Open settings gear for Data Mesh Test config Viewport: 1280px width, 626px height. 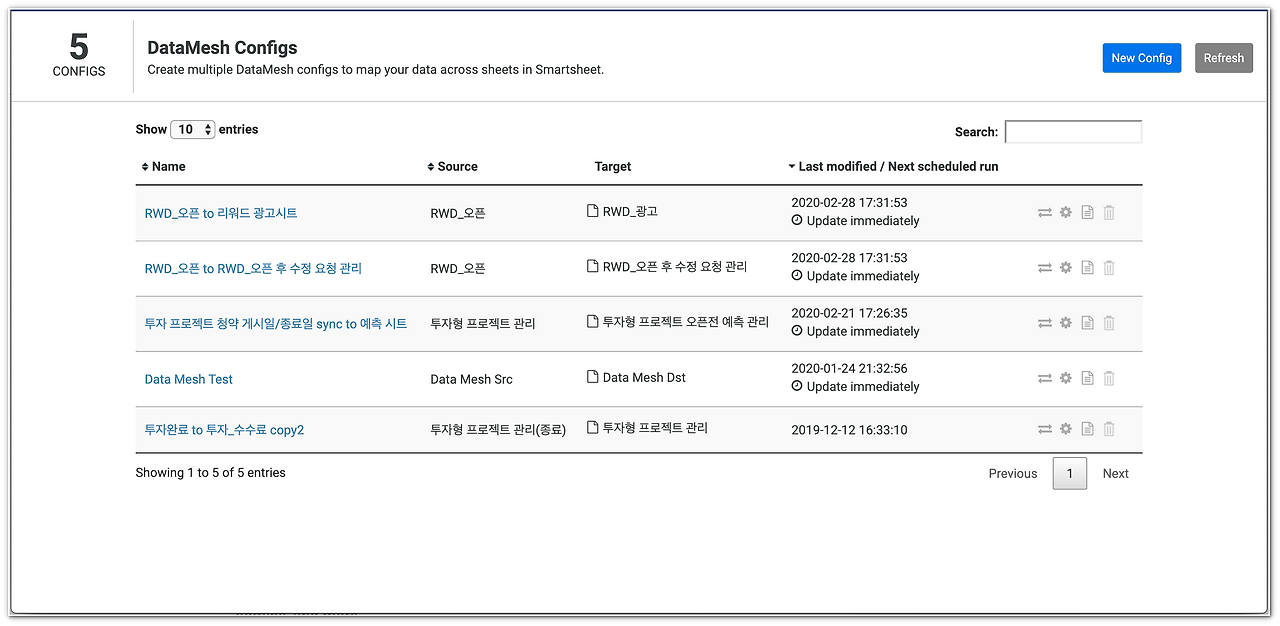point(1065,378)
